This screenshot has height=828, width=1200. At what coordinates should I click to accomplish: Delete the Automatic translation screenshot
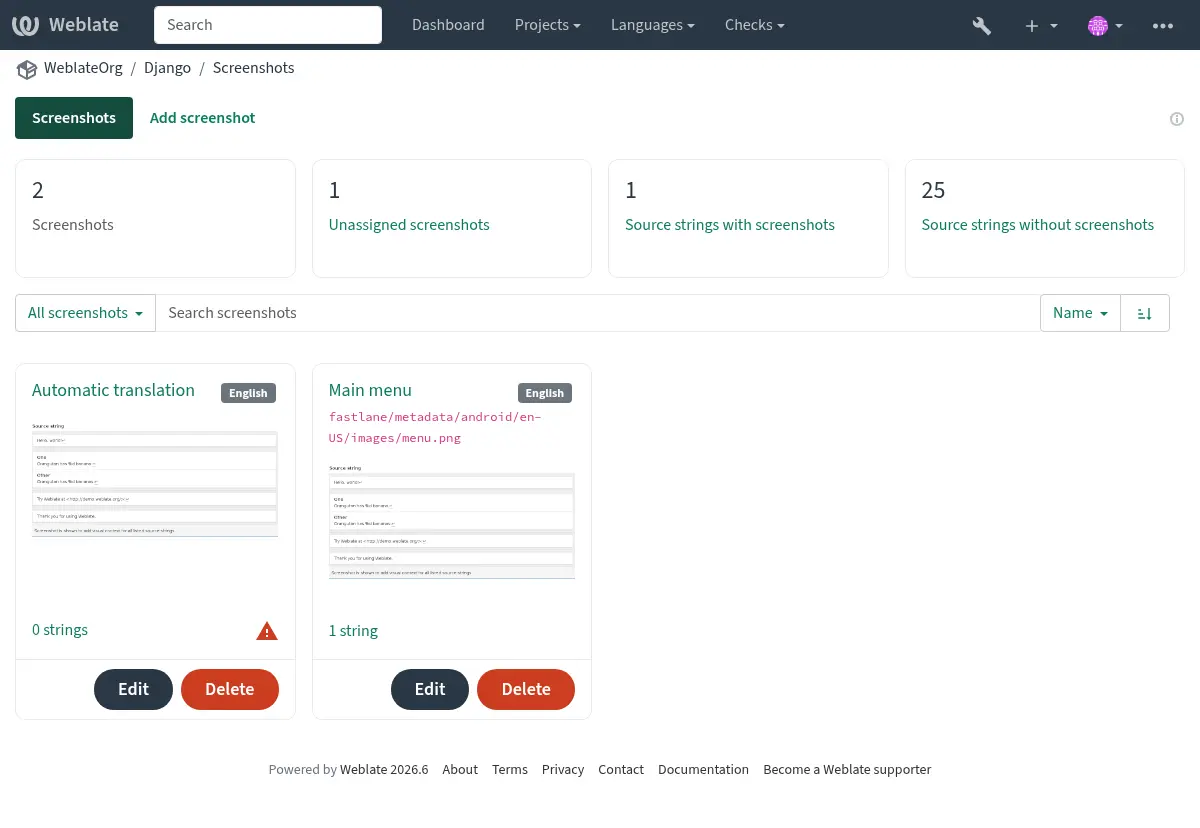coord(229,689)
